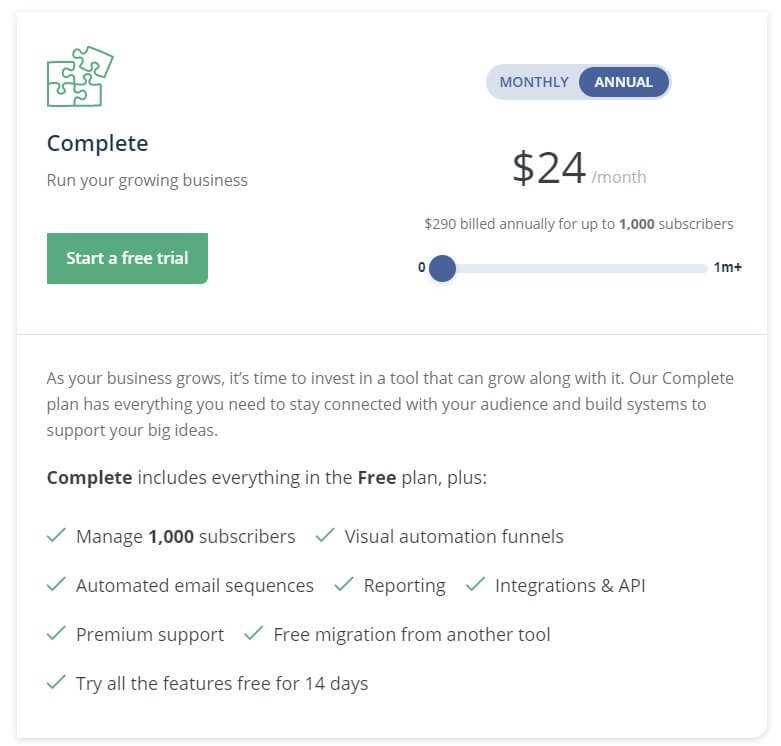Start a free trial
This screenshot has height=746, width=781.
point(128,258)
